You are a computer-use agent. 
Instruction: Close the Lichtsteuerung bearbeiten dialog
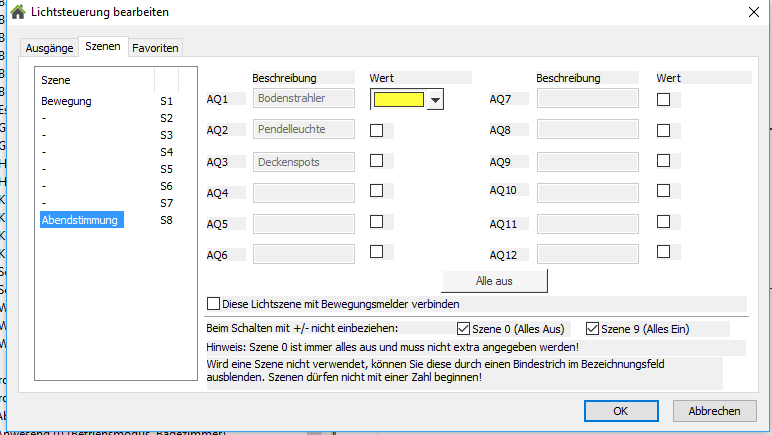tap(754, 12)
